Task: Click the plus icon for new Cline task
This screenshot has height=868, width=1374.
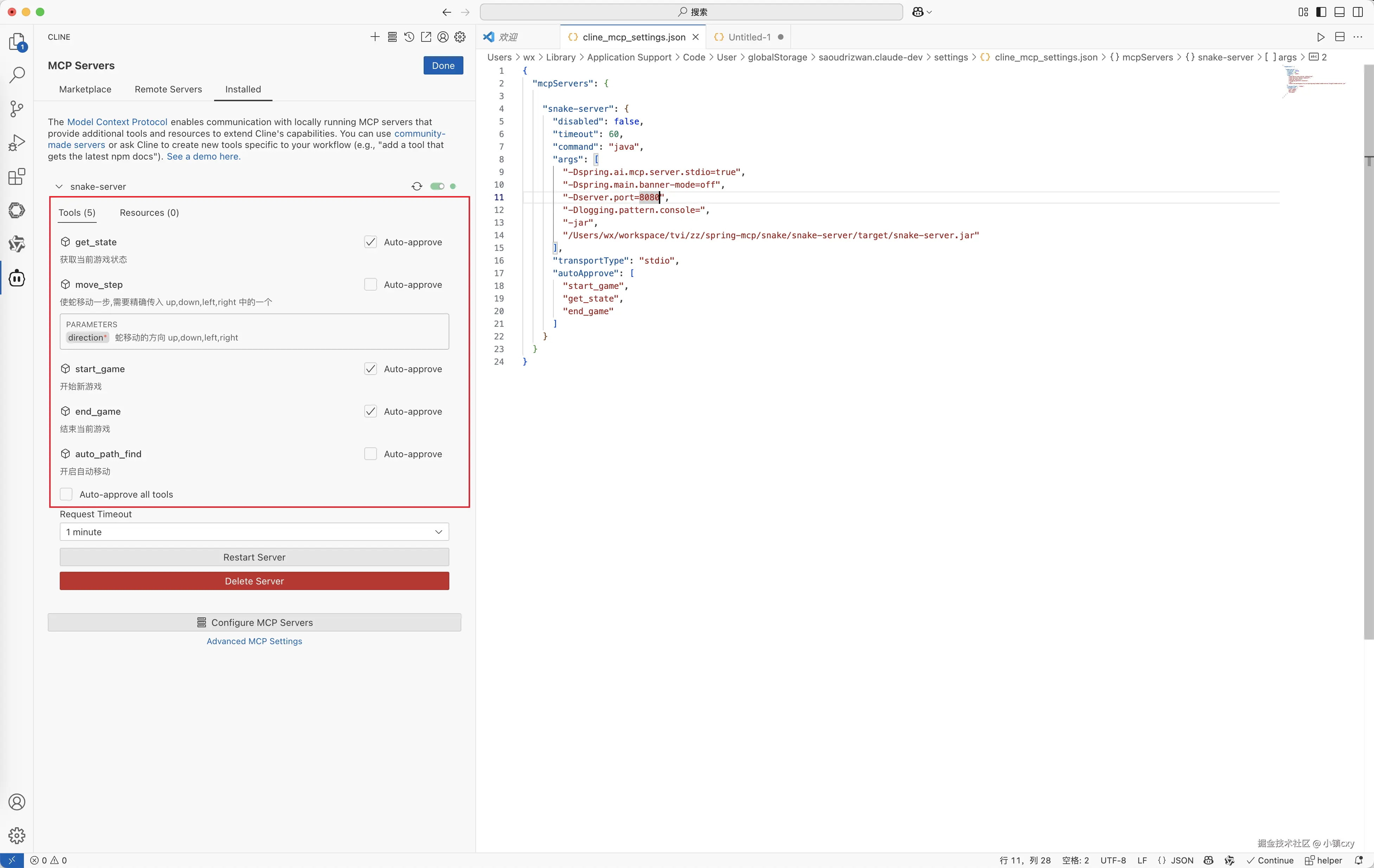Action: 375,37
